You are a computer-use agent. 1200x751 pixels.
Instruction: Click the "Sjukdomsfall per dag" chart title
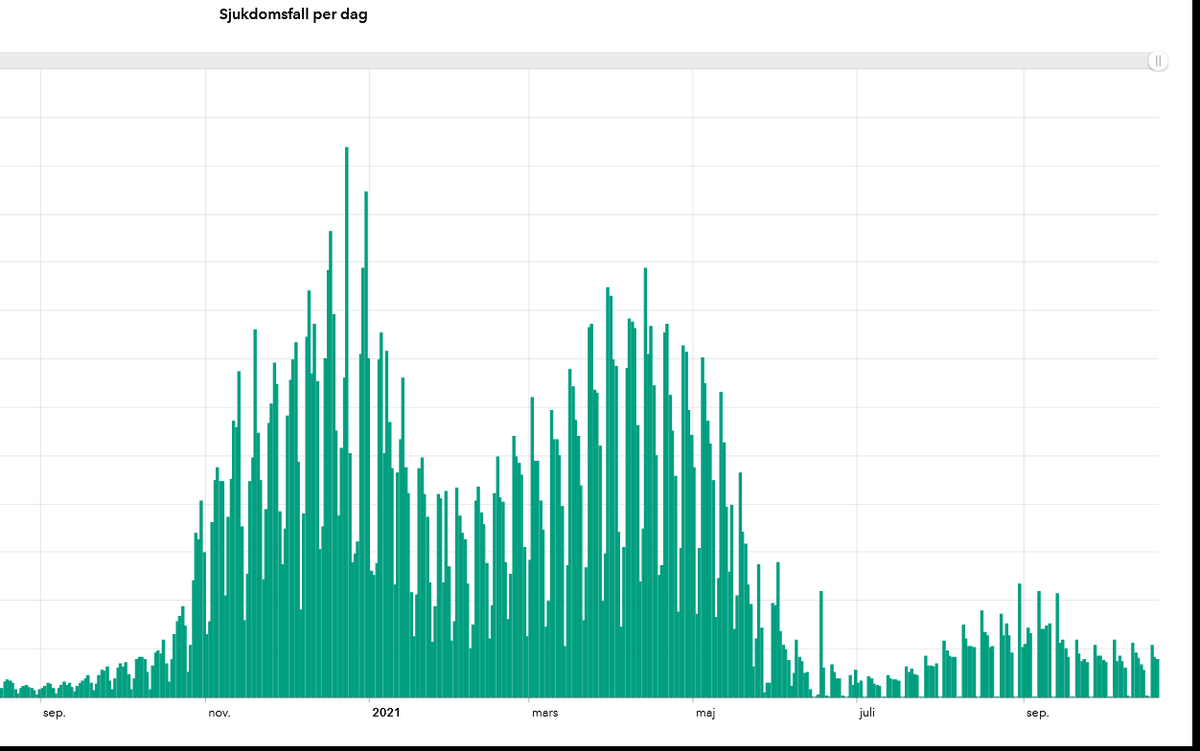click(293, 15)
